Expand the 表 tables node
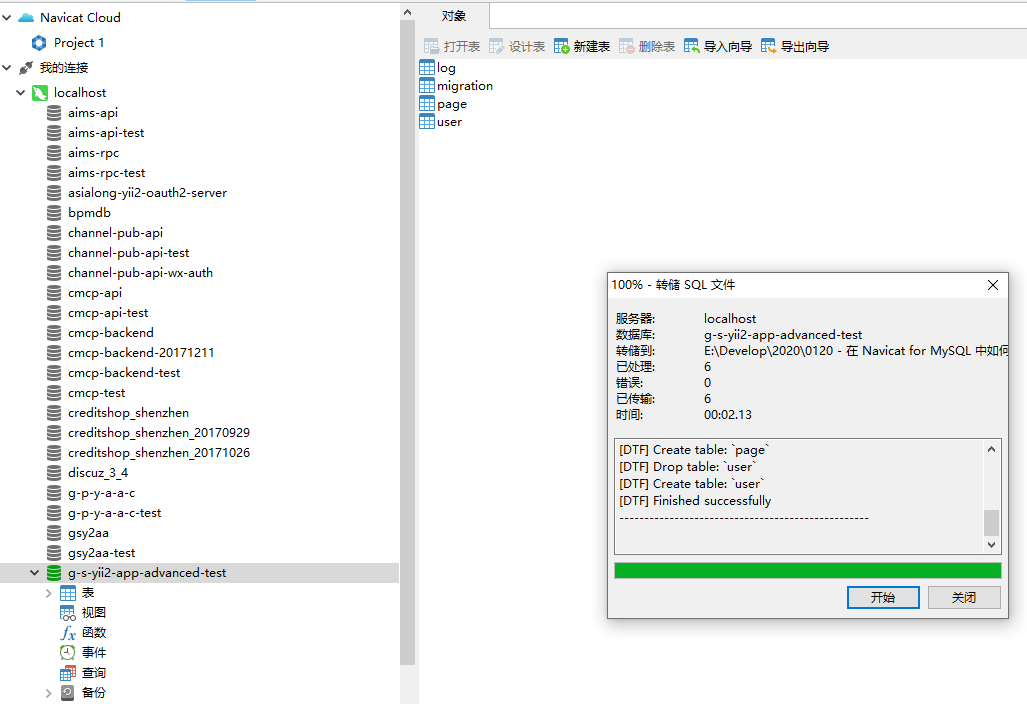This screenshot has width=1027, height=704. pyautogui.click(x=48, y=593)
